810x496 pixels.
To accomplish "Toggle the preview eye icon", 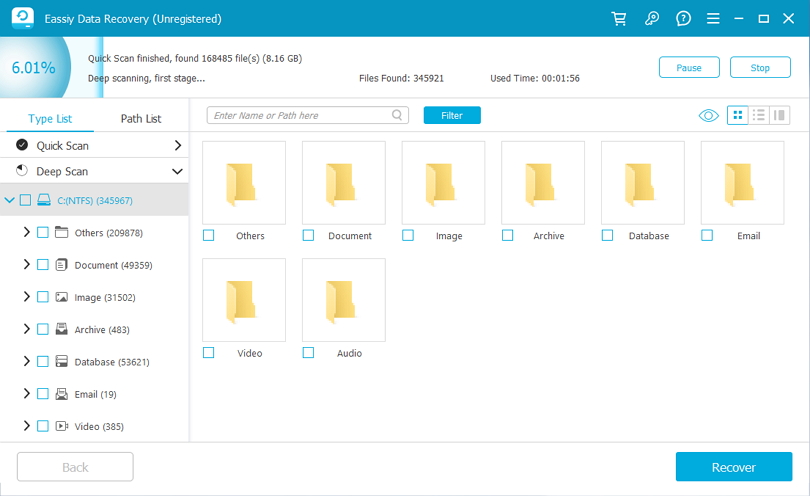I will point(708,115).
